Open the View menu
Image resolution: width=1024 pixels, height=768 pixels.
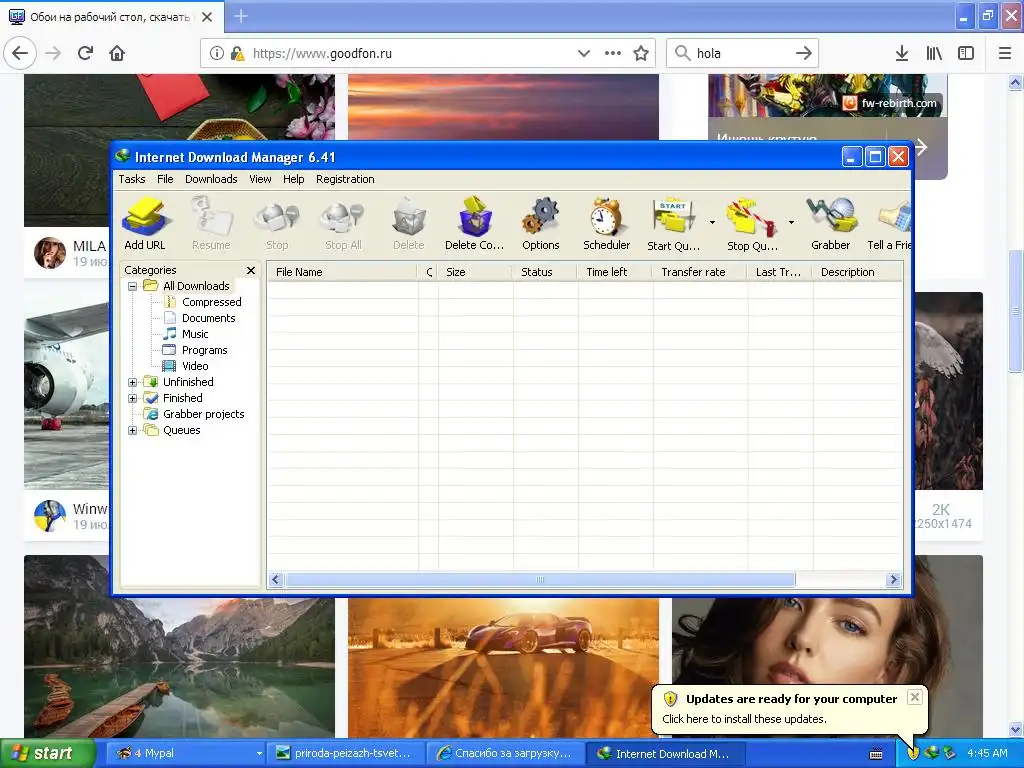tap(260, 179)
